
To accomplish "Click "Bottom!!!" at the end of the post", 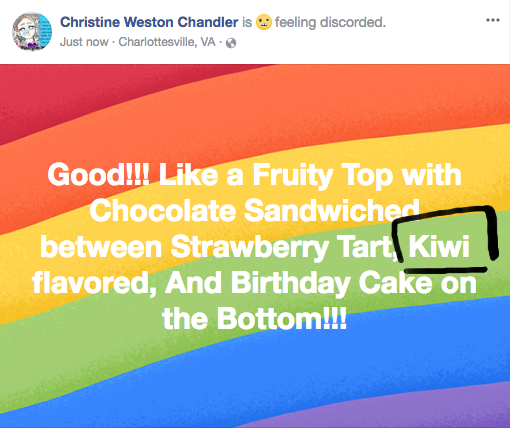I will coord(282,319).
